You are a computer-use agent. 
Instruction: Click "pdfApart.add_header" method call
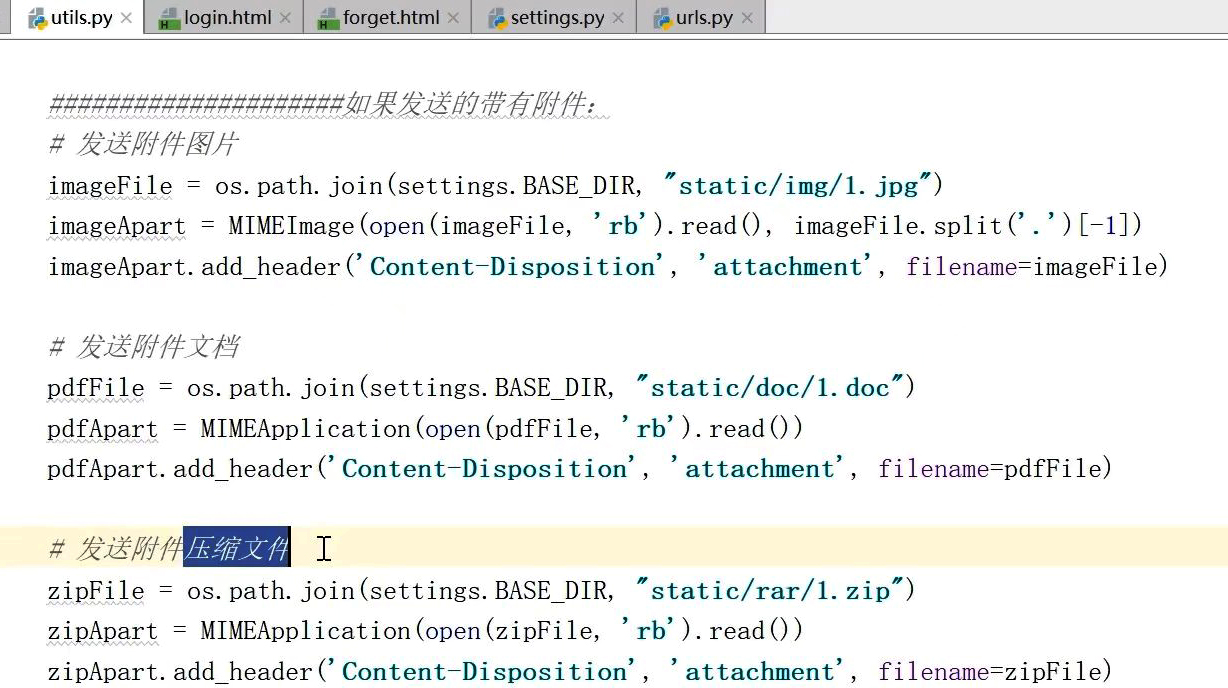tap(180, 469)
